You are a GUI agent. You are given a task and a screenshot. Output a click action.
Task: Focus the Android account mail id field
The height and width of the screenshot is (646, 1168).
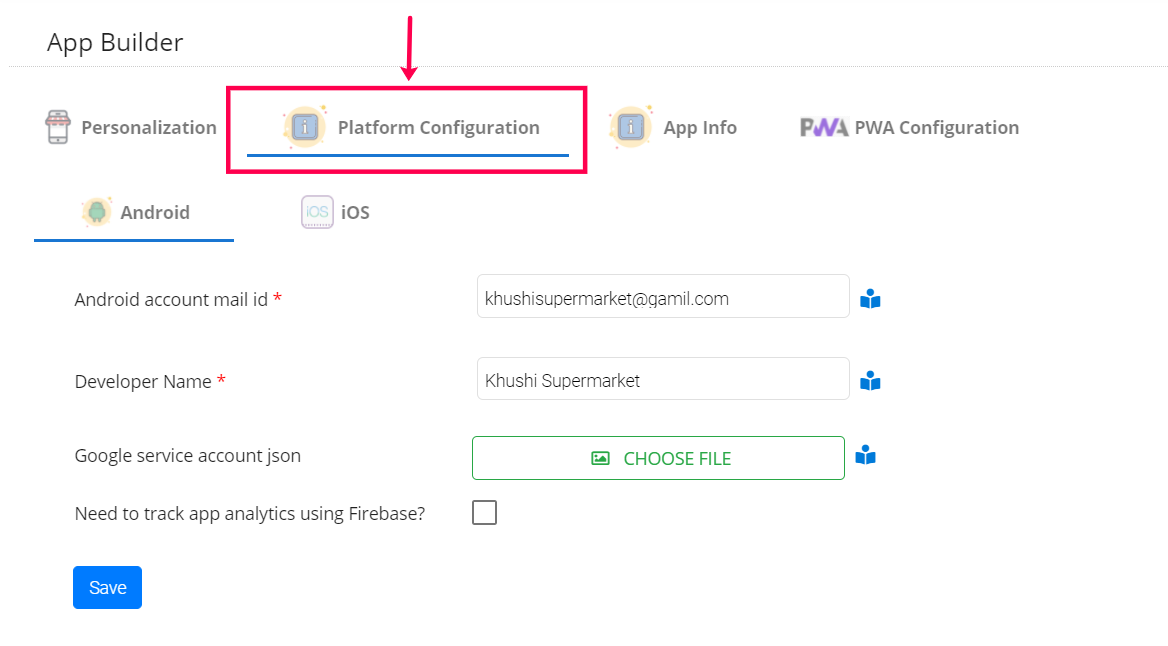tap(663, 297)
